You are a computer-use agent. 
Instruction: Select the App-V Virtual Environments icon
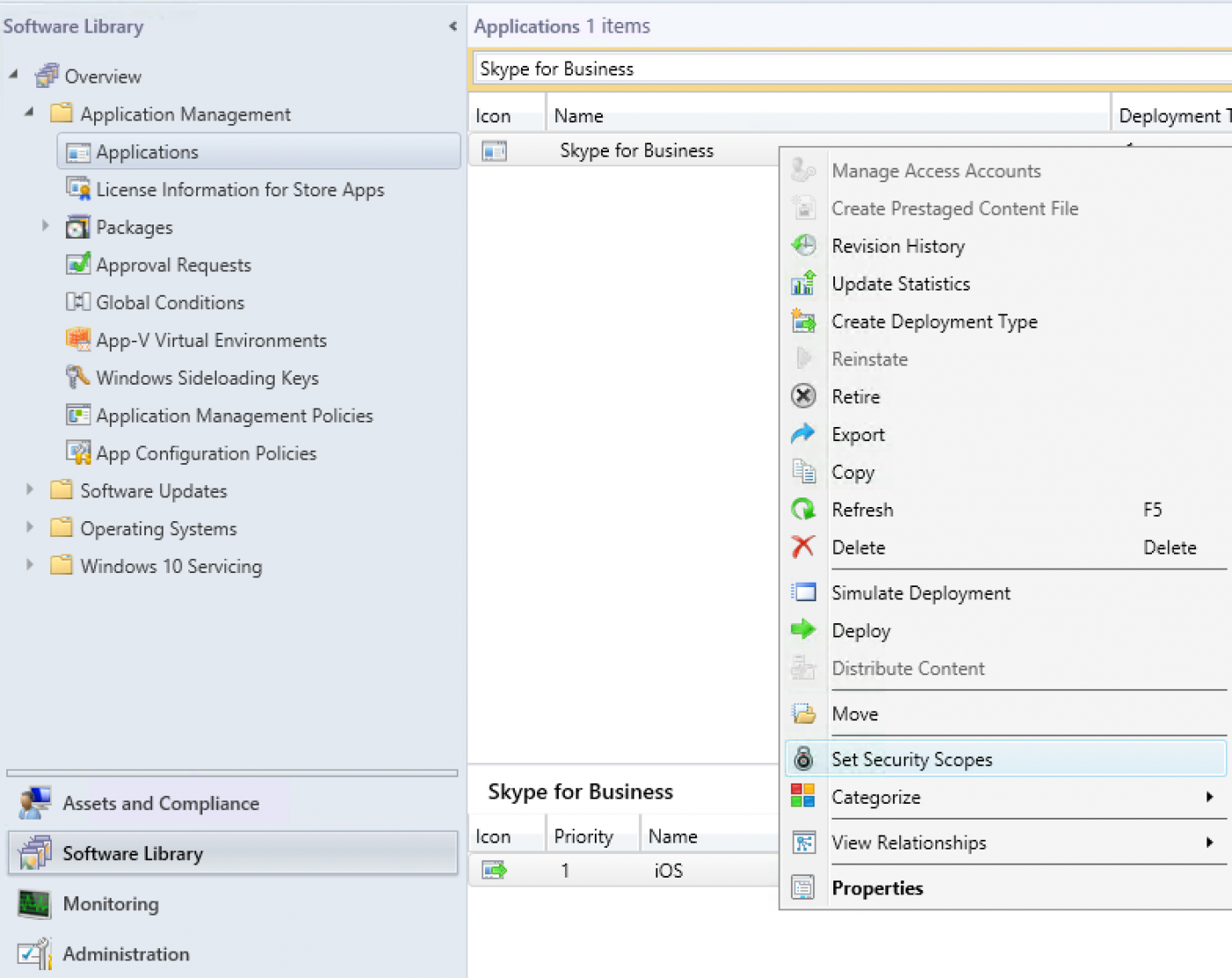pyautogui.click(x=78, y=340)
